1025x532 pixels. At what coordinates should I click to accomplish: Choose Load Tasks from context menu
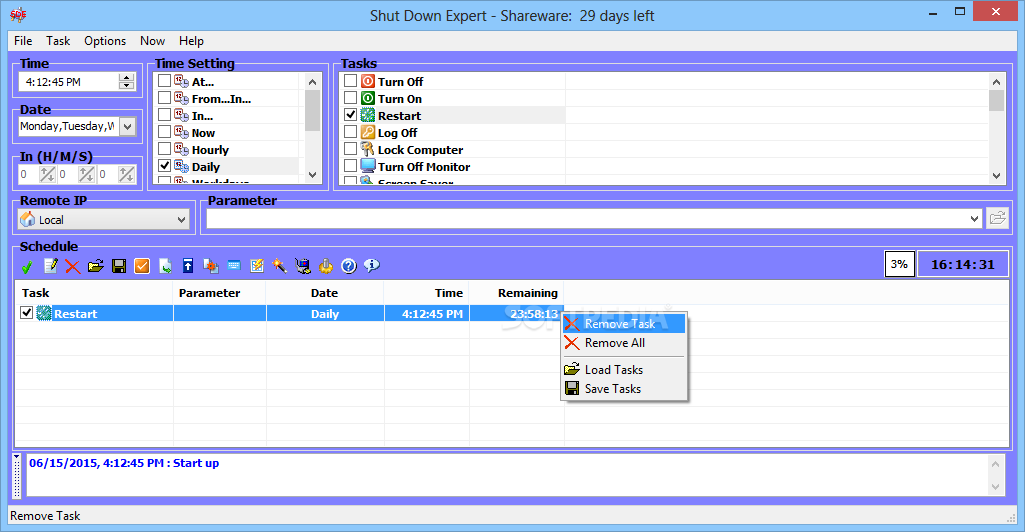coord(624,369)
